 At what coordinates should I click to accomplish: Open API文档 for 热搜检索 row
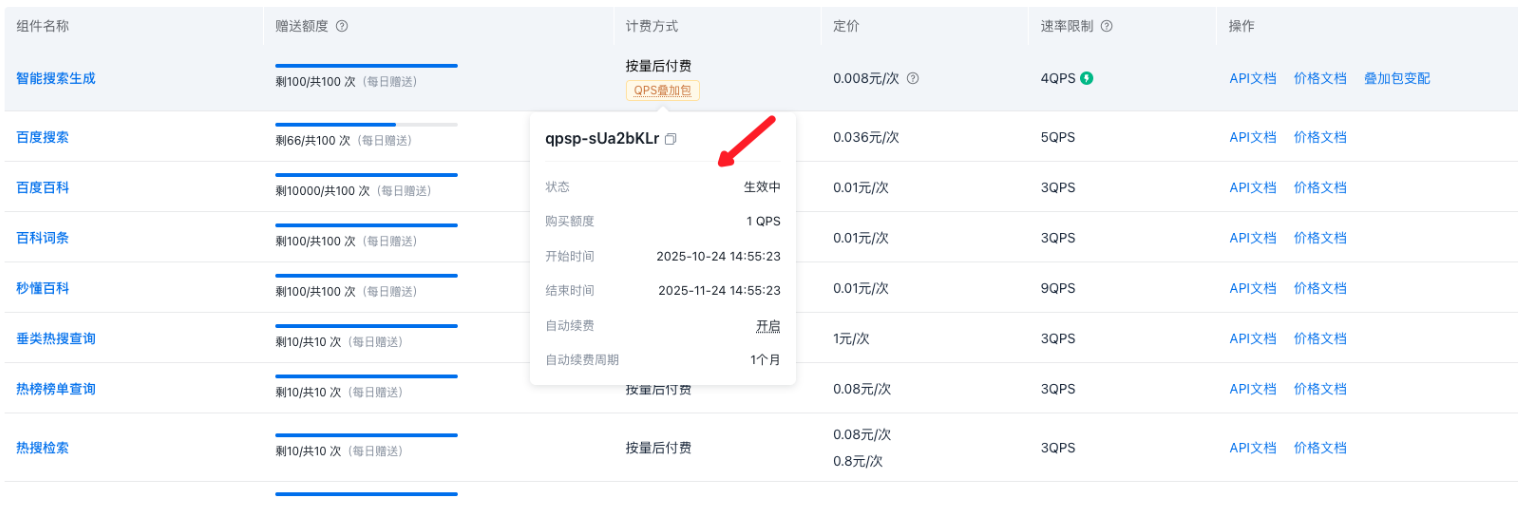(x=1252, y=448)
